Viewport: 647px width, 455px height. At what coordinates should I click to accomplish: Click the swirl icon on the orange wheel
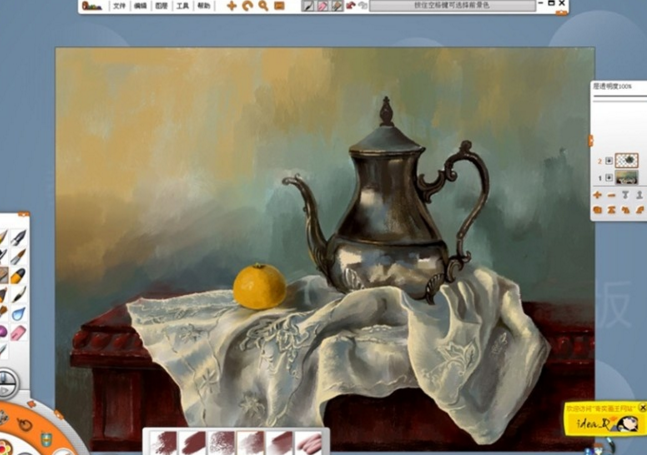point(25,424)
